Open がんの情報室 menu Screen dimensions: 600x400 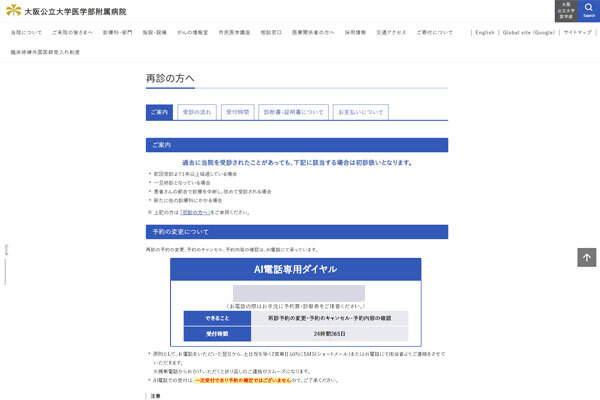click(x=192, y=33)
